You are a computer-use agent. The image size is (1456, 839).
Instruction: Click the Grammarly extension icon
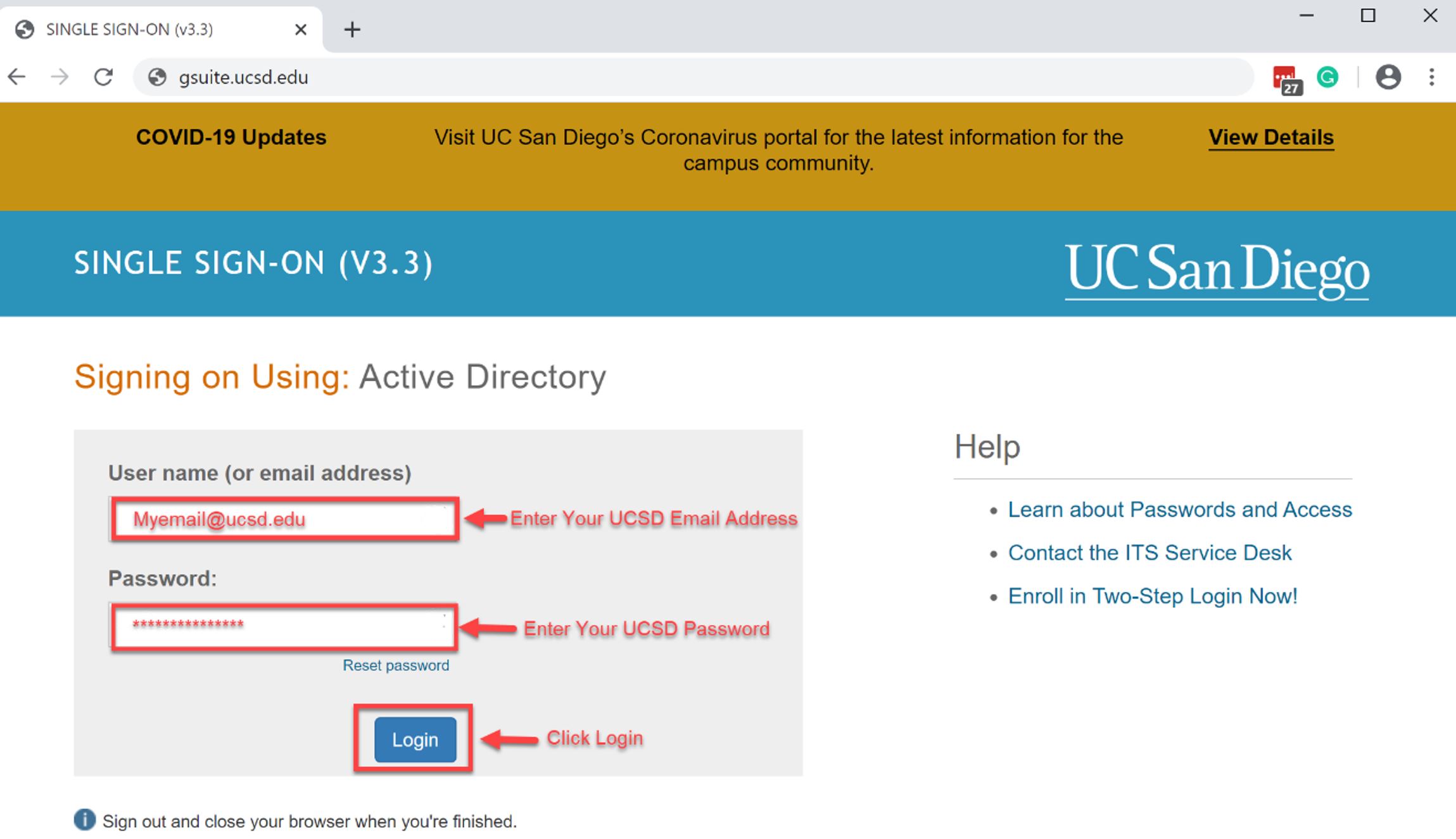coord(1330,78)
